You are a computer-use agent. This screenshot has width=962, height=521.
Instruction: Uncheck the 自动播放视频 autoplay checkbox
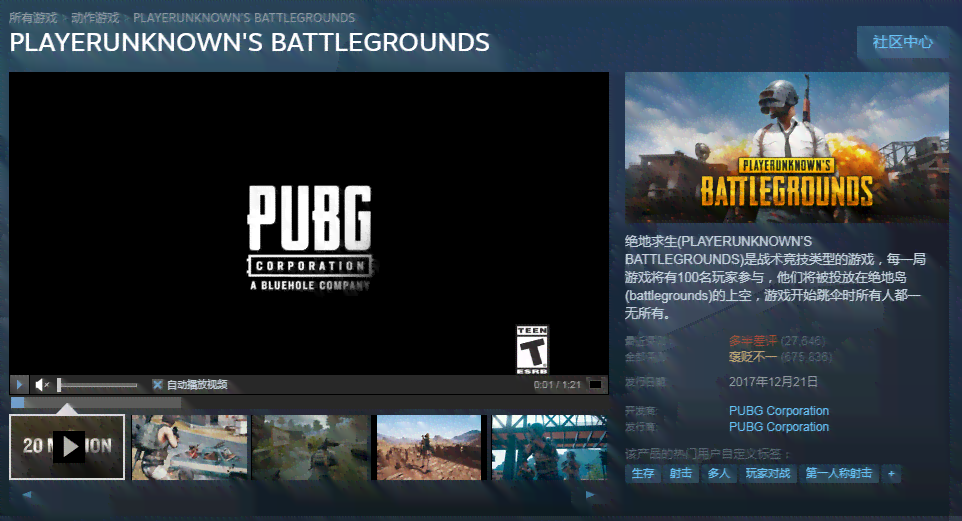coord(158,385)
